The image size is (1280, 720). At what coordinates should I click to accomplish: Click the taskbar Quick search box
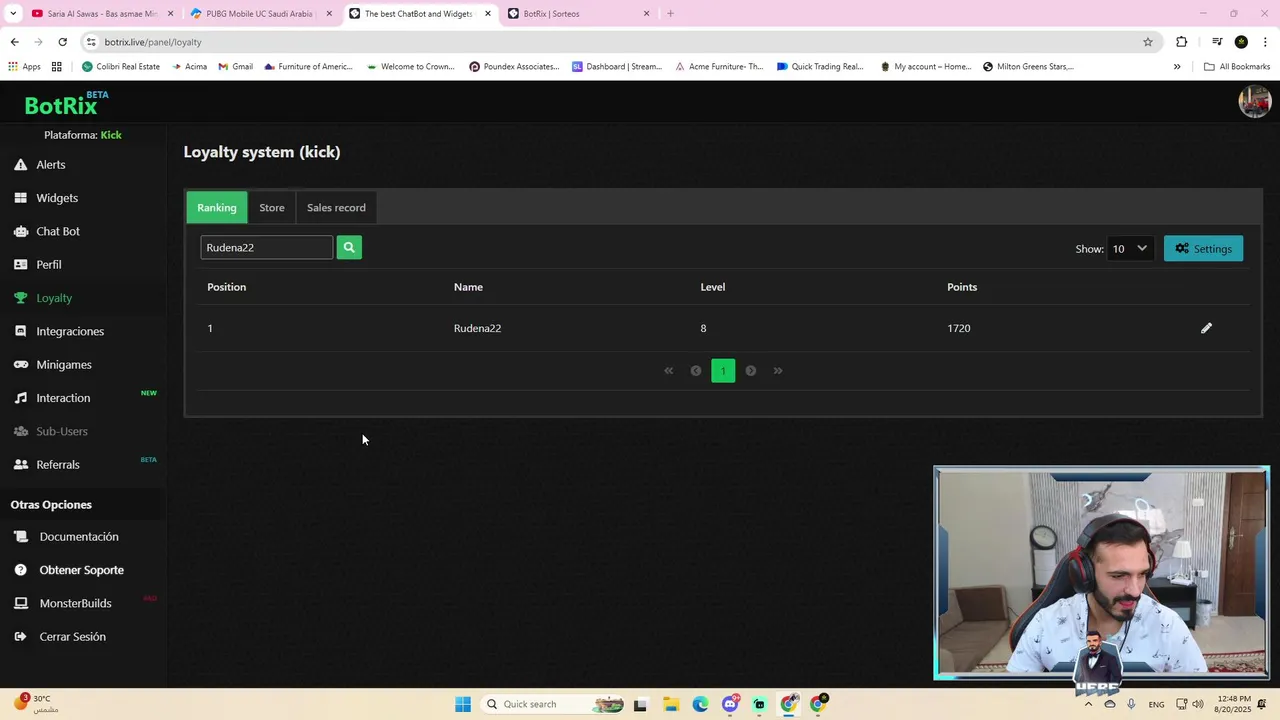[x=553, y=704]
